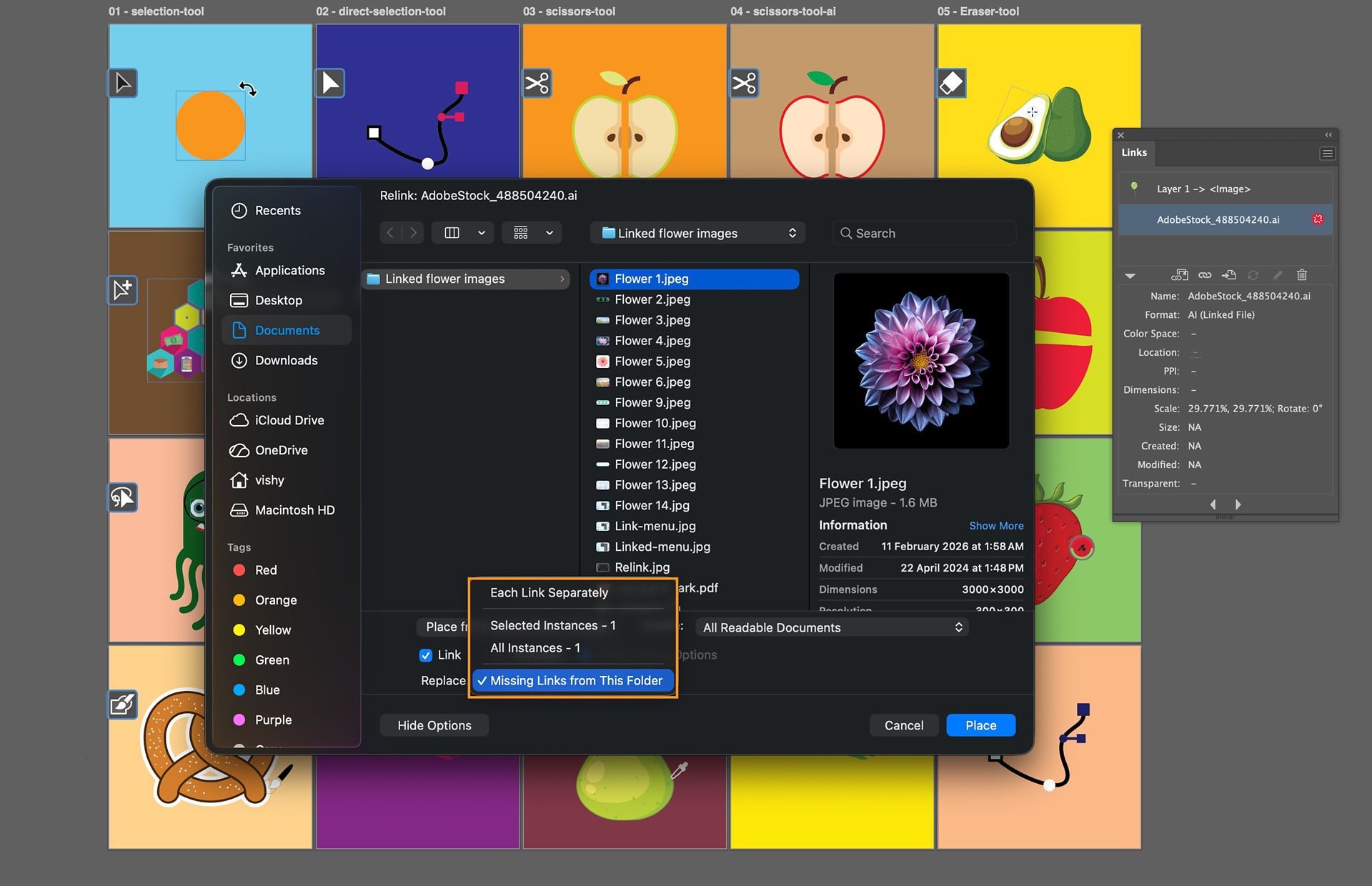1372x886 pixels.
Task: Select Layer 1 -> <Image> row
Action: click(x=1225, y=189)
